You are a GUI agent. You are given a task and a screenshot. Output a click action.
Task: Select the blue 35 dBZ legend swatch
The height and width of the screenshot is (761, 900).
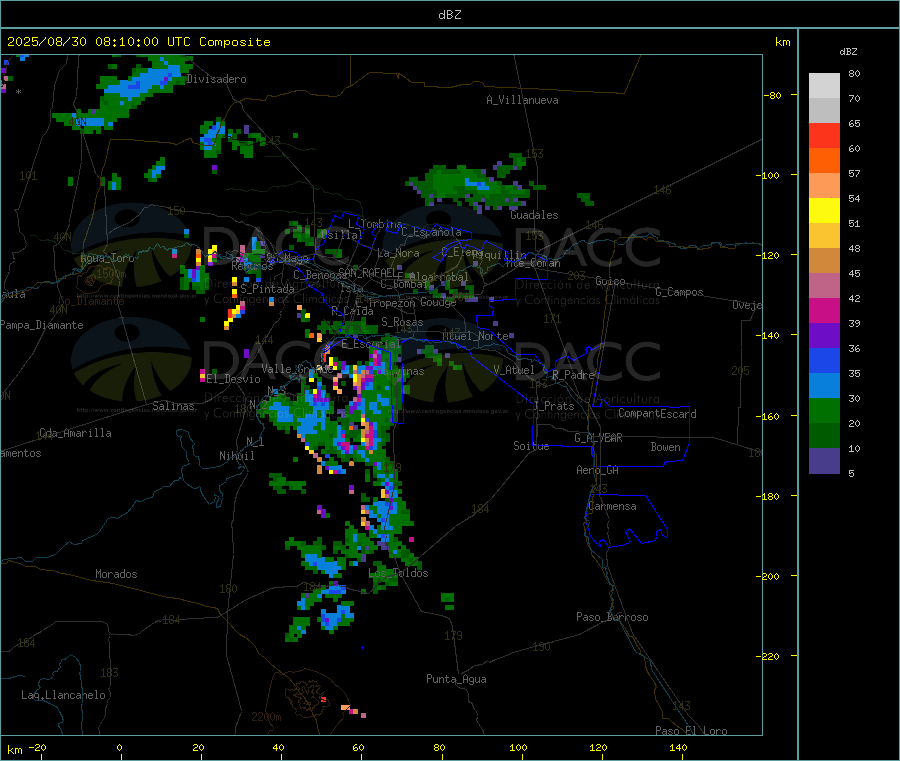[824, 360]
